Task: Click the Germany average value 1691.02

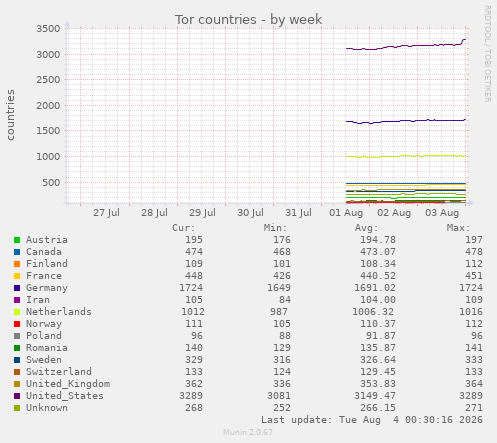Action: [x=375, y=288]
